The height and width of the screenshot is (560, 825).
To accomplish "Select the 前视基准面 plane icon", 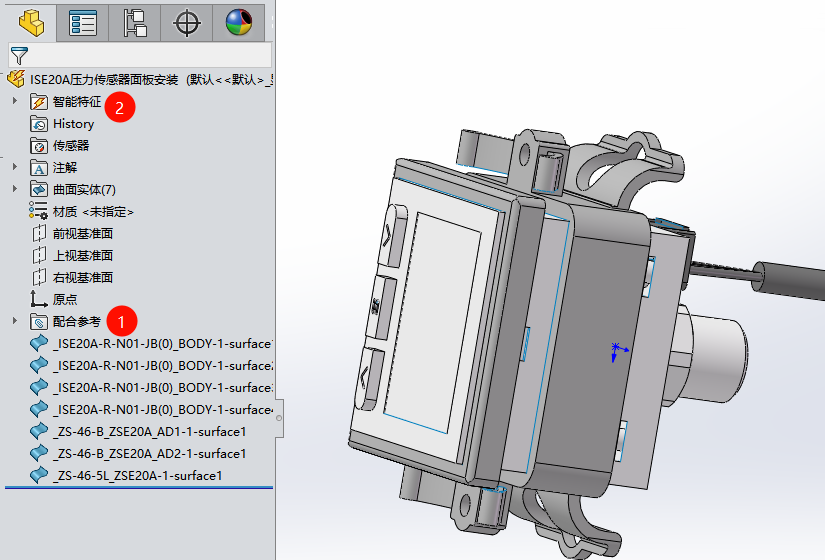I will tap(39, 233).
